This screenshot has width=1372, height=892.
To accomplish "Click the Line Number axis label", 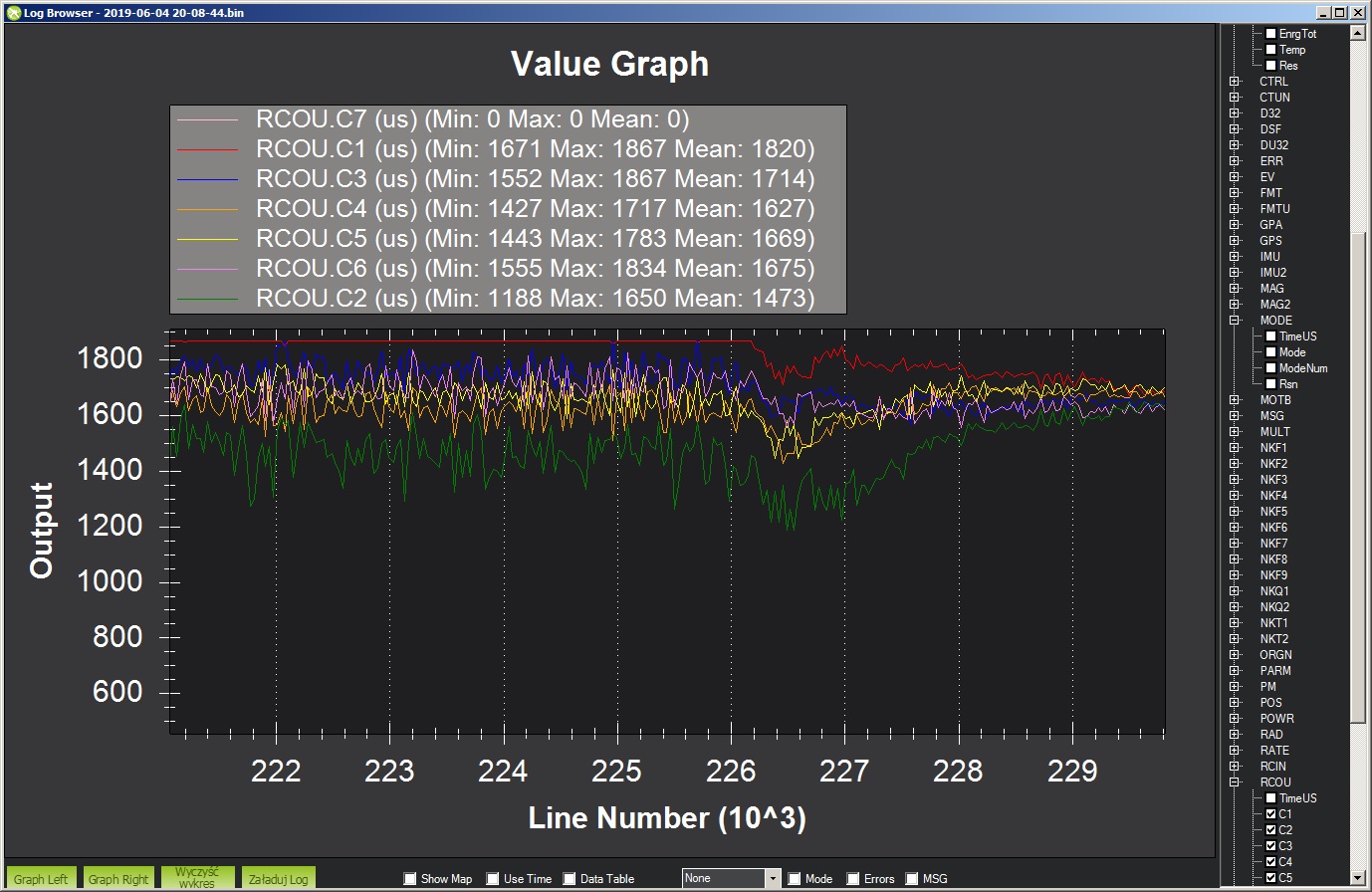I will 667,818.
